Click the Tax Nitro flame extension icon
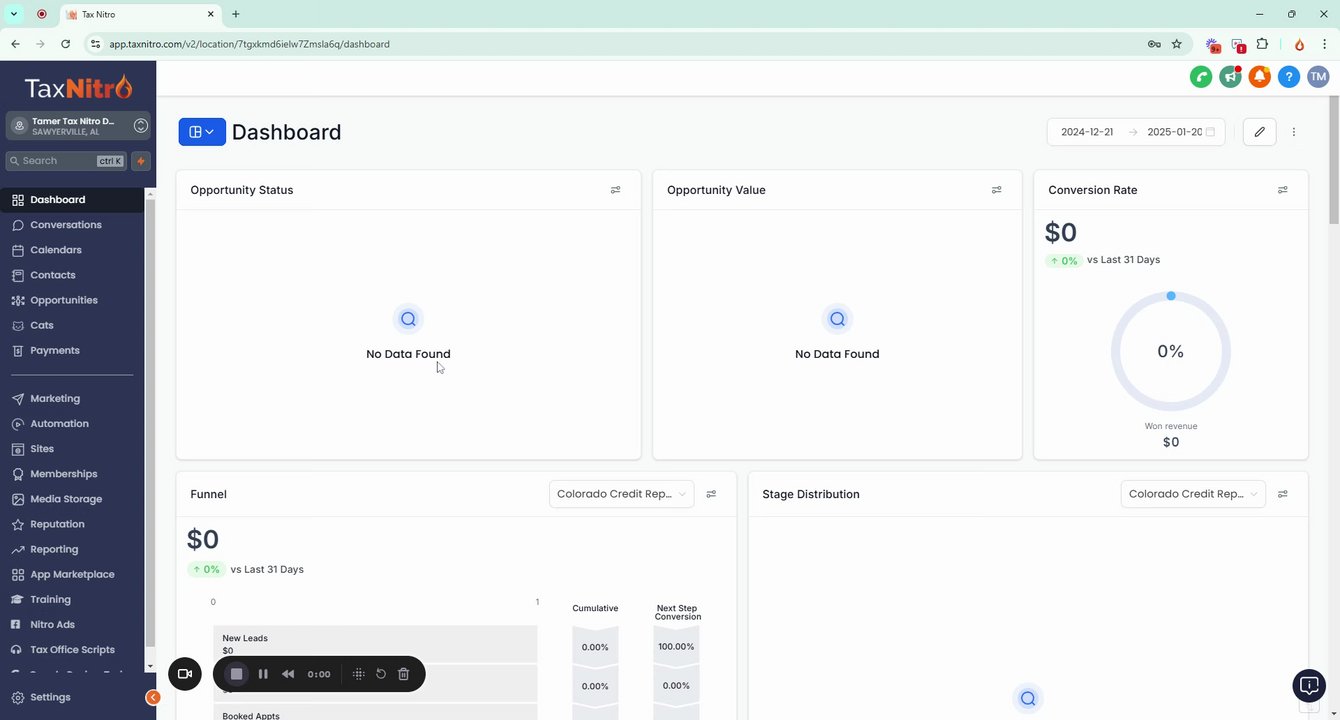Image resolution: width=1340 pixels, height=720 pixels. coord(1299,44)
